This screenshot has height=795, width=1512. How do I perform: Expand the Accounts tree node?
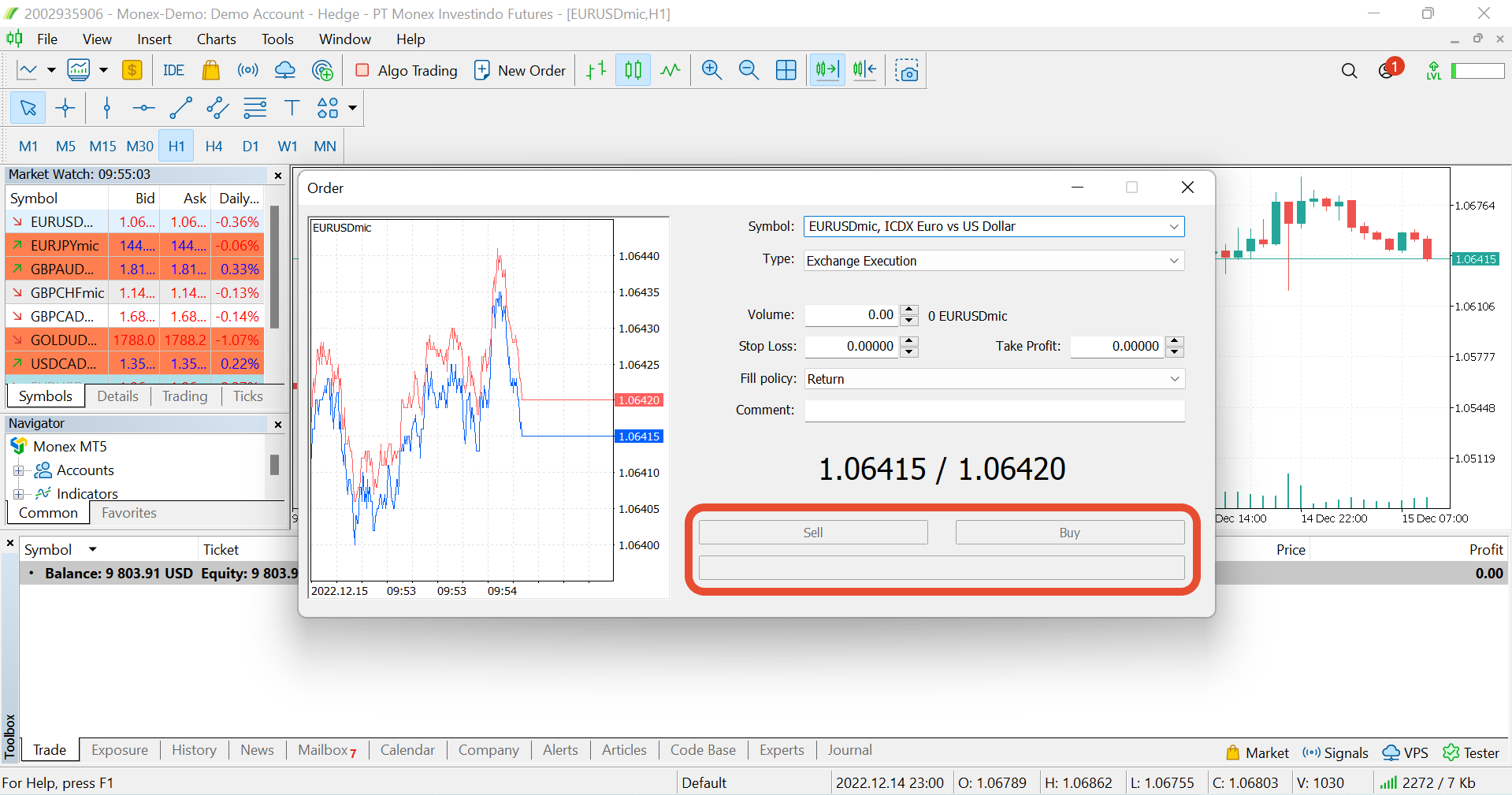pyautogui.click(x=18, y=470)
